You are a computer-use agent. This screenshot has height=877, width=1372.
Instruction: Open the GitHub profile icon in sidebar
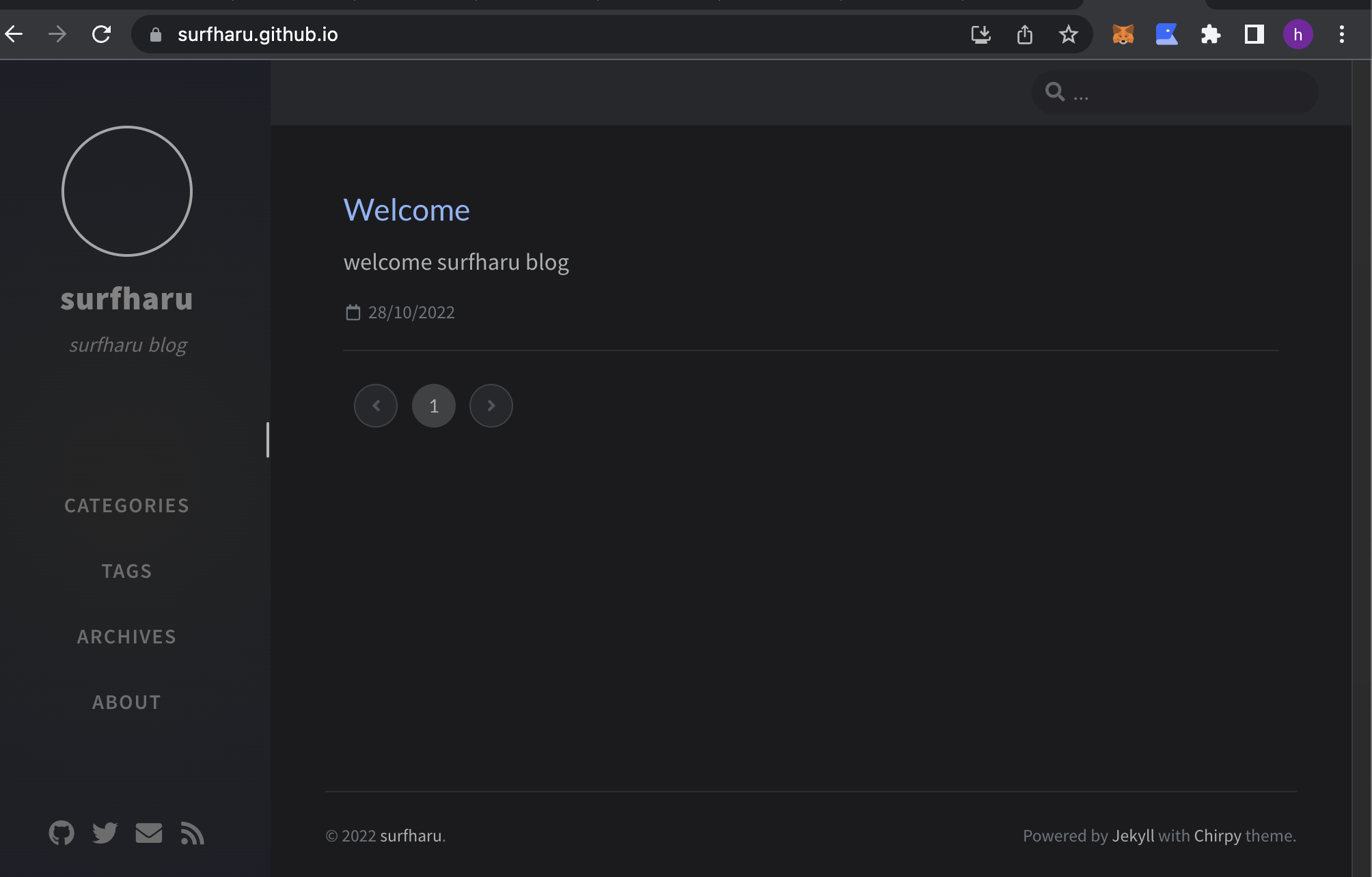click(x=61, y=833)
